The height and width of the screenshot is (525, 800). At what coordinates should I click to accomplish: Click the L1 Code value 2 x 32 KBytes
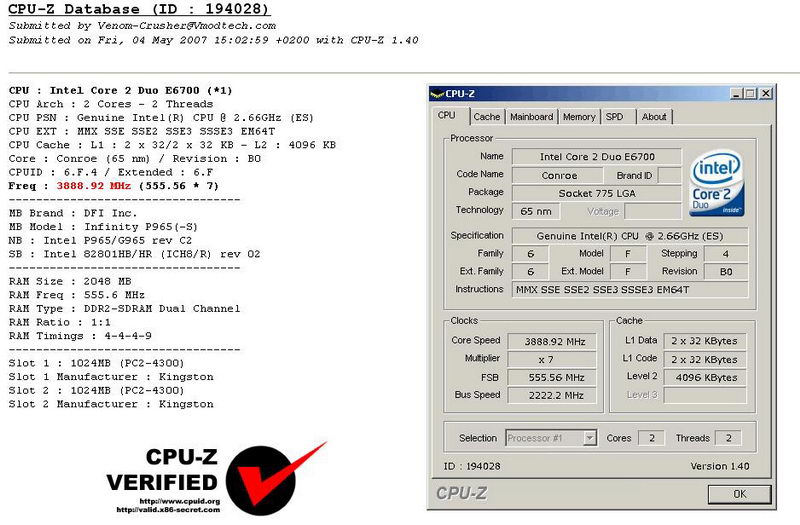(x=705, y=359)
